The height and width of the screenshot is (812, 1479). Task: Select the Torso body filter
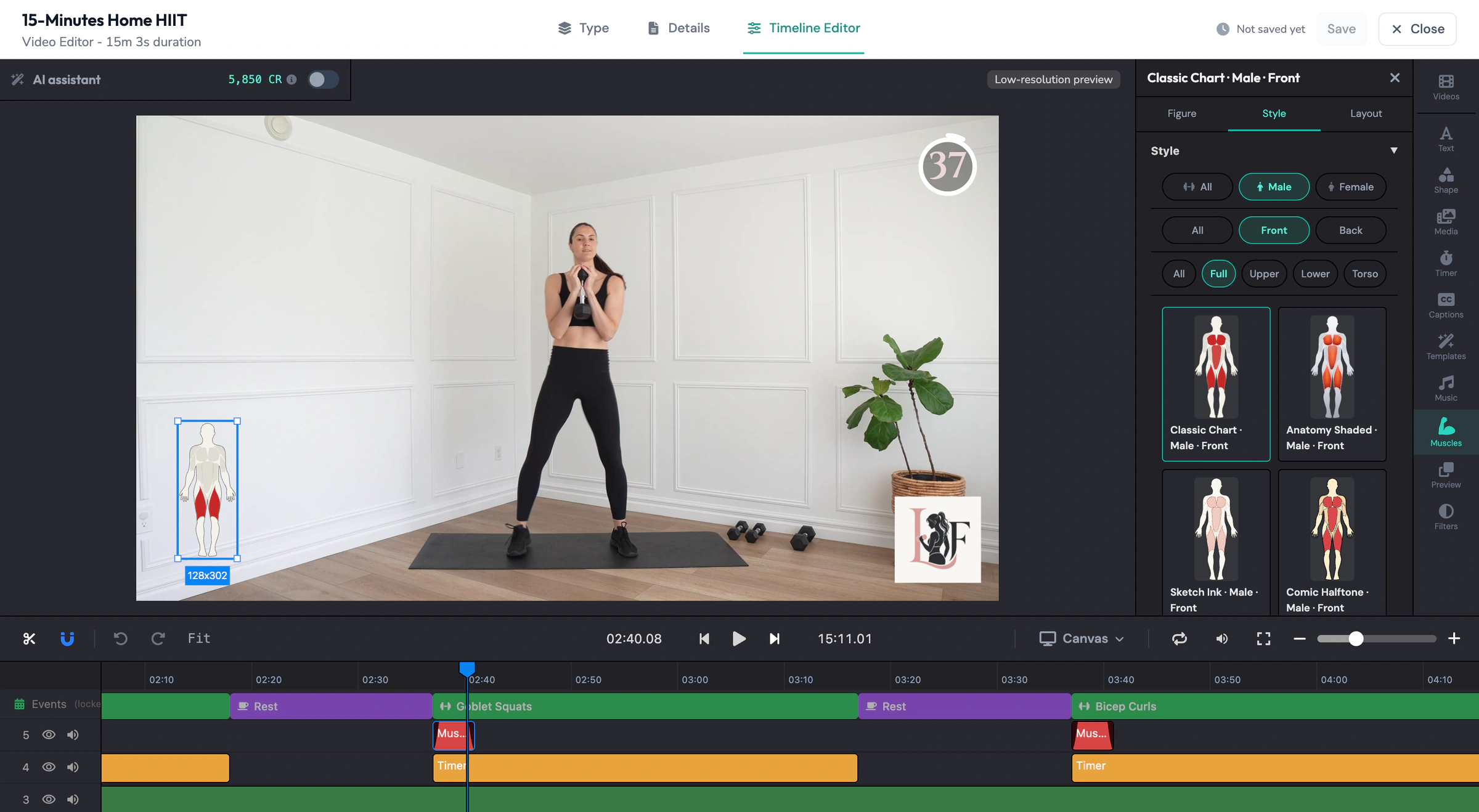click(x=1364, y=274)
